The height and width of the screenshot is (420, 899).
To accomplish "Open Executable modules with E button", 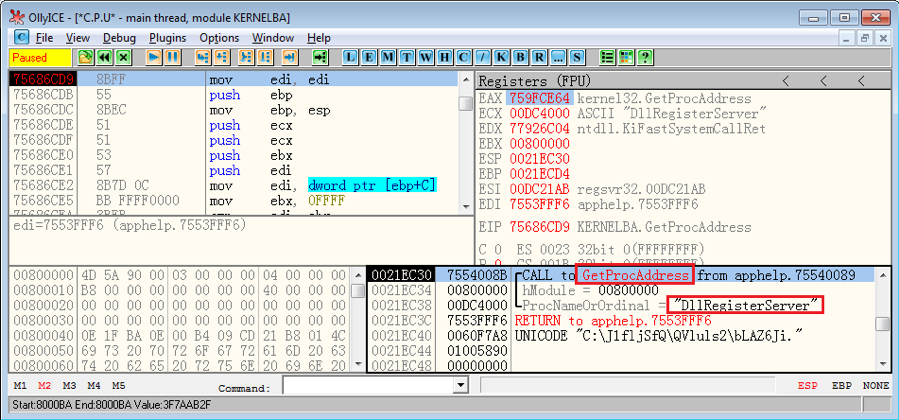I will (368, 58).
